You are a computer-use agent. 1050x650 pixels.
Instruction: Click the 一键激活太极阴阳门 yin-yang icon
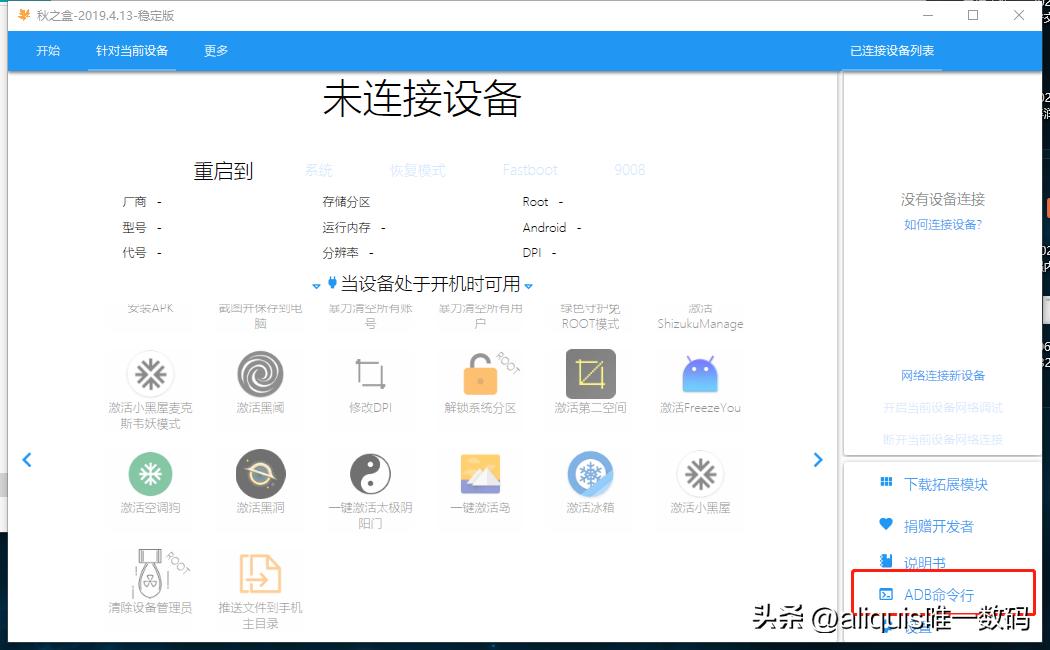(x=370, y=474)
